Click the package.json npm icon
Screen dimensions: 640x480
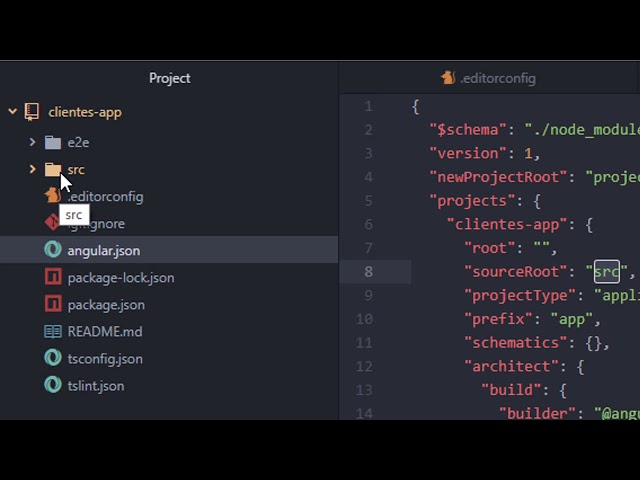pyautogui.click(x=53, y=304)
